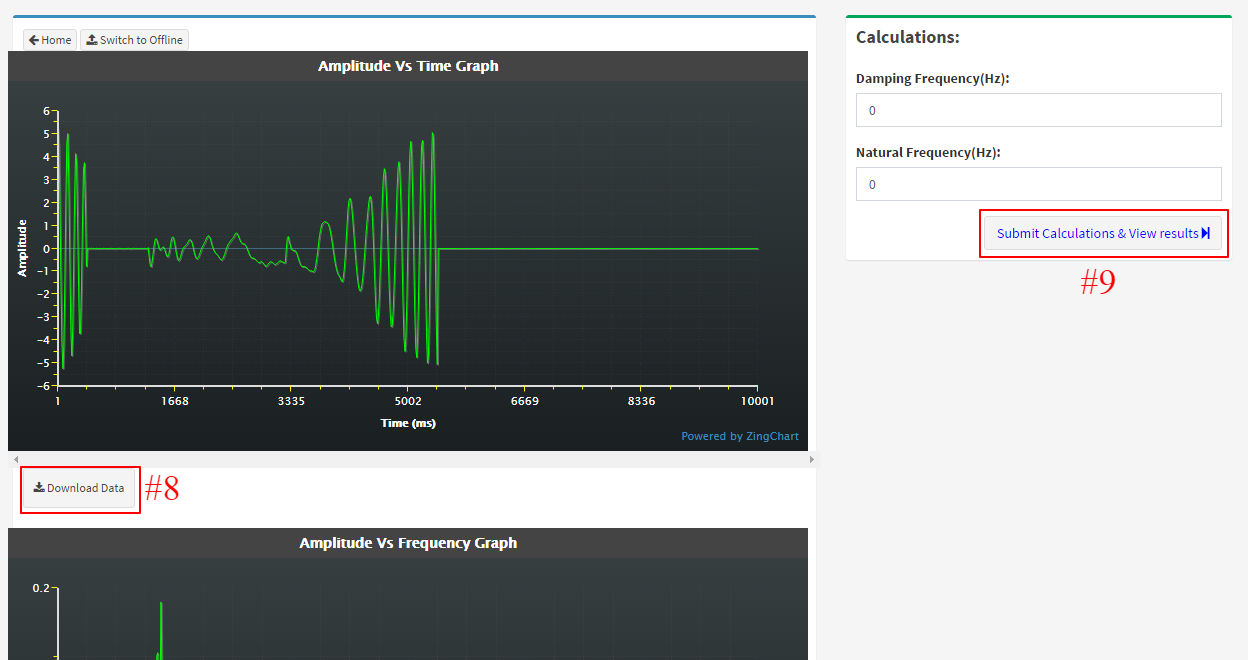Click Switch to Offline button
The image size is (1248, 660).
pos(134,40)
